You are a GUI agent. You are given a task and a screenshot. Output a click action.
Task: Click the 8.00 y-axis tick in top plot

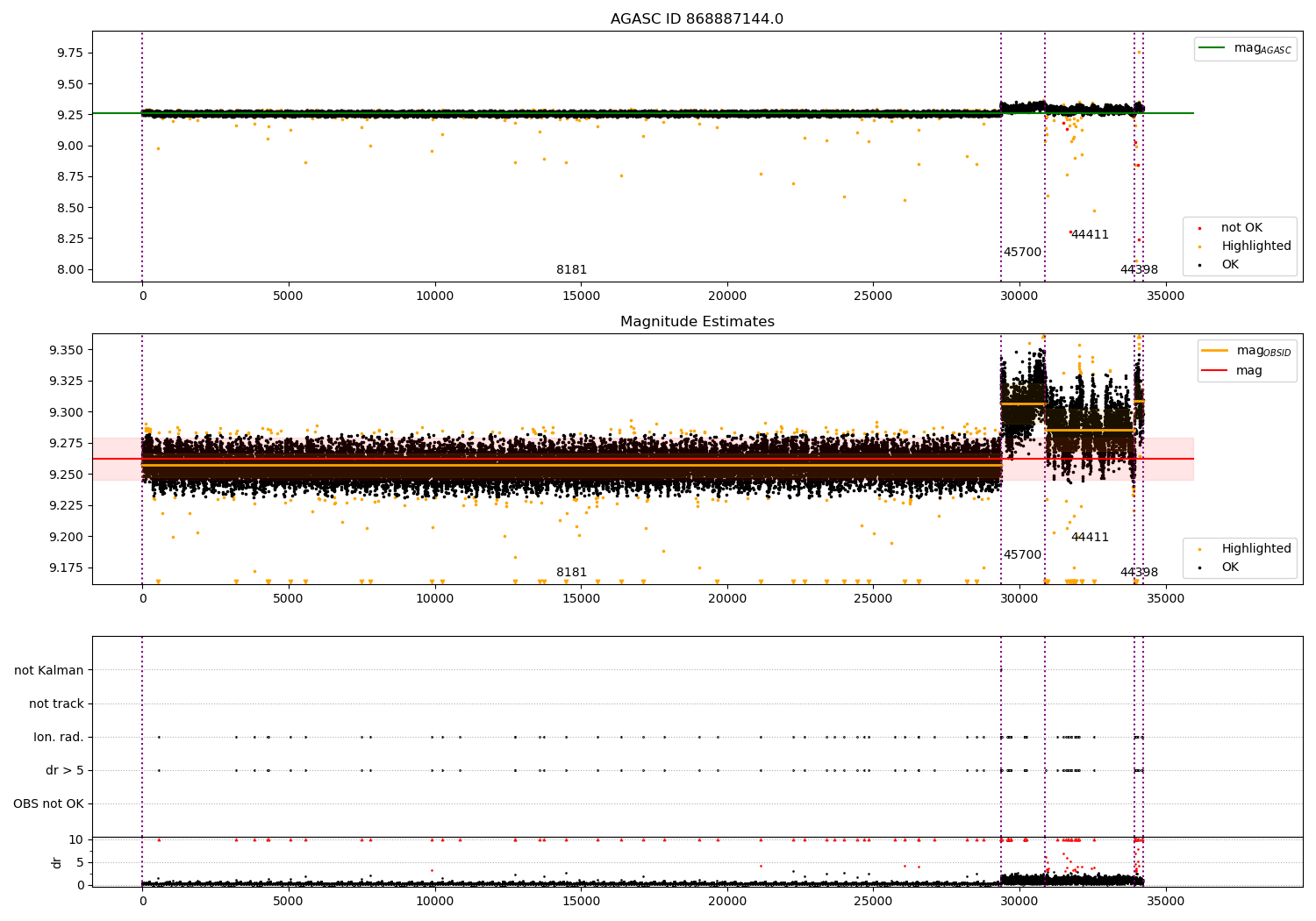(x=70, y=269)
